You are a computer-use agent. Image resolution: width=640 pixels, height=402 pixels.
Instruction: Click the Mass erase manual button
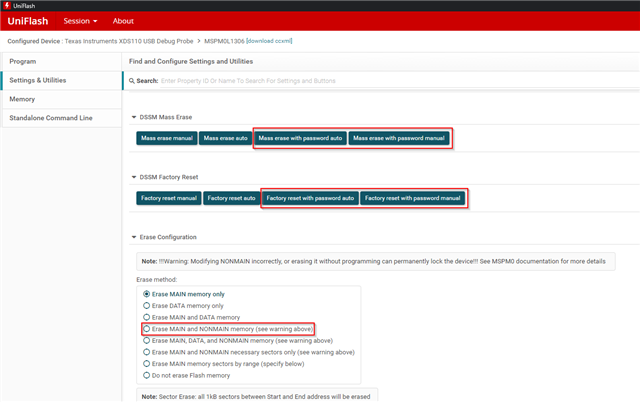(x=167, y=138)
